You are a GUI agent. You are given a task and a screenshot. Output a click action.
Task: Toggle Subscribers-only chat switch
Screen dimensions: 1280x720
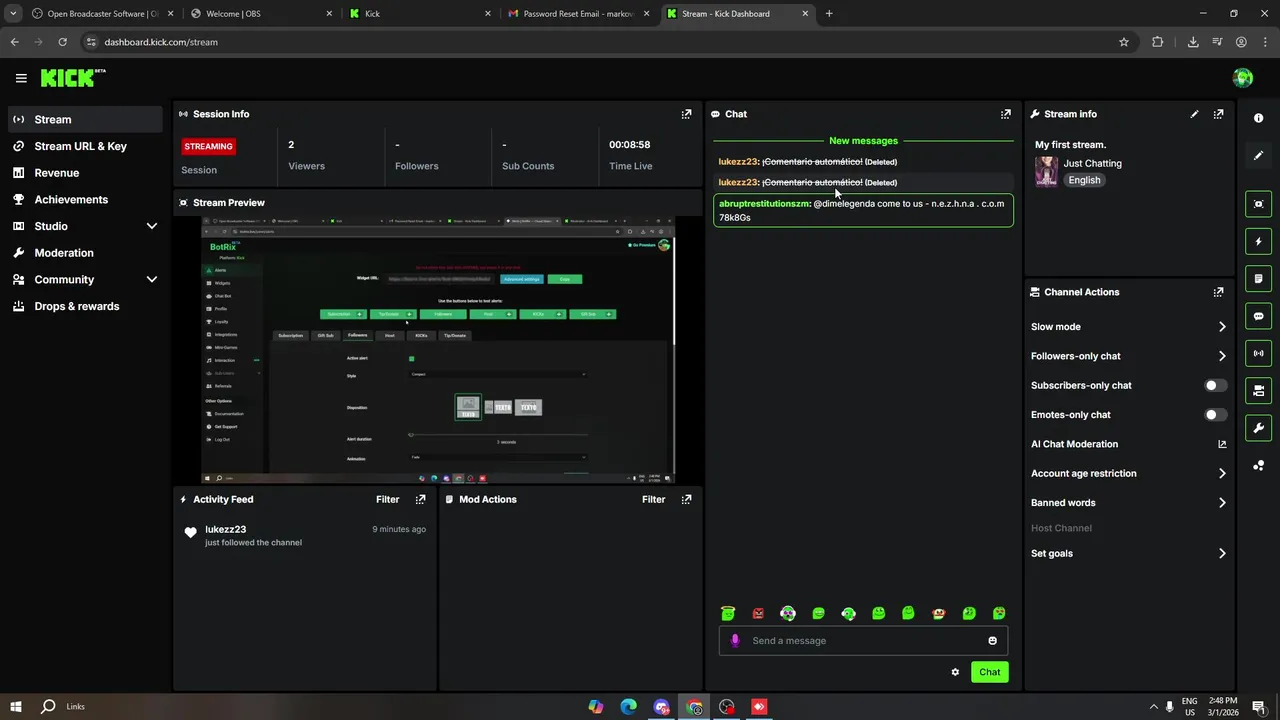[x=1215, y=385]
